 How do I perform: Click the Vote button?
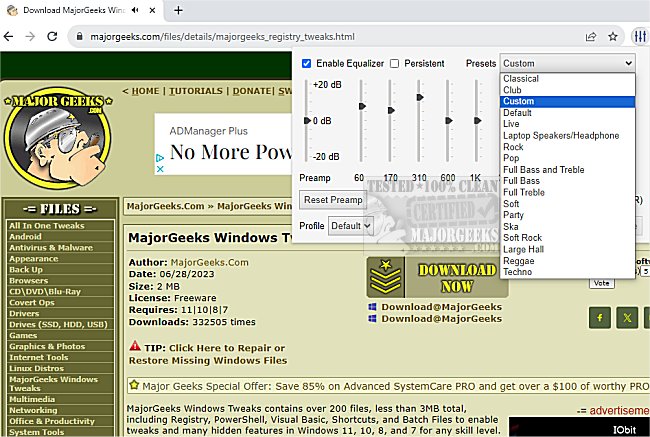click(601, 283)
